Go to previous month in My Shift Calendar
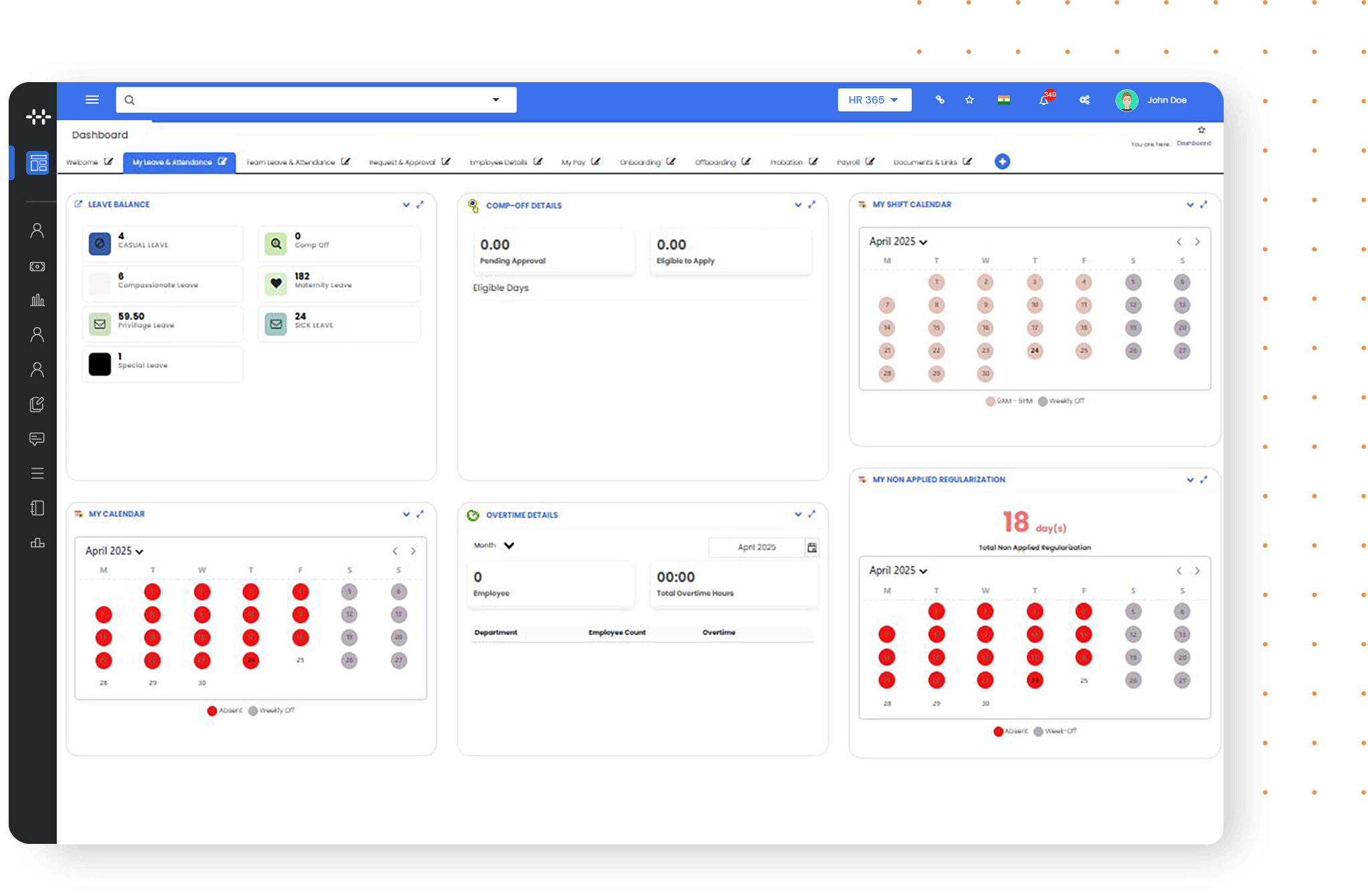The image size is (1368, 896). 1179,242
